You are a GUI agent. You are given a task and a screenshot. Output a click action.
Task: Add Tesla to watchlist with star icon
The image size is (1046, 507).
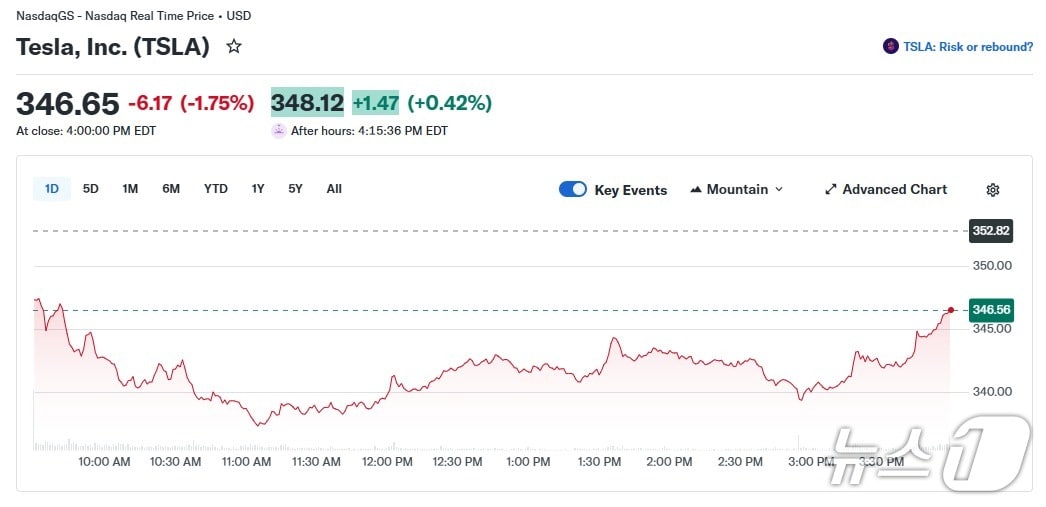234,46
